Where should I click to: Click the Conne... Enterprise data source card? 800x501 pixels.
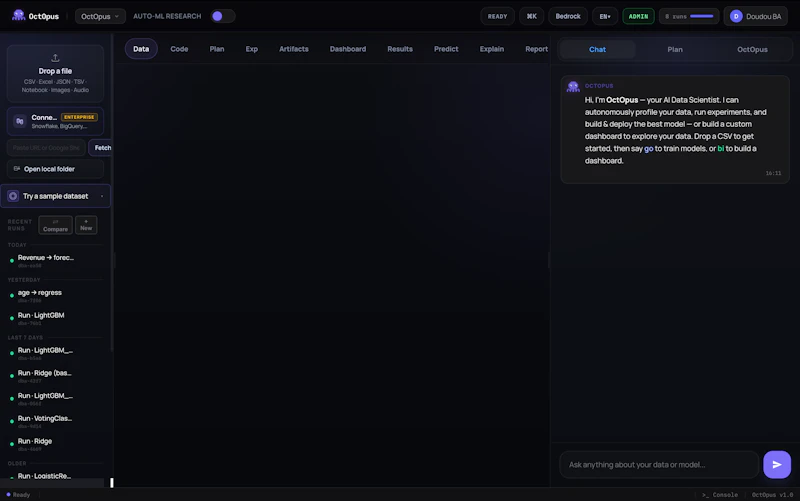(55, 121)
